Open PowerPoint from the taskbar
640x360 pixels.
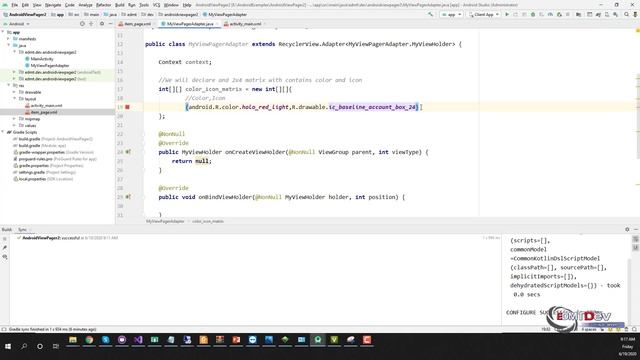tap(236, 340)
